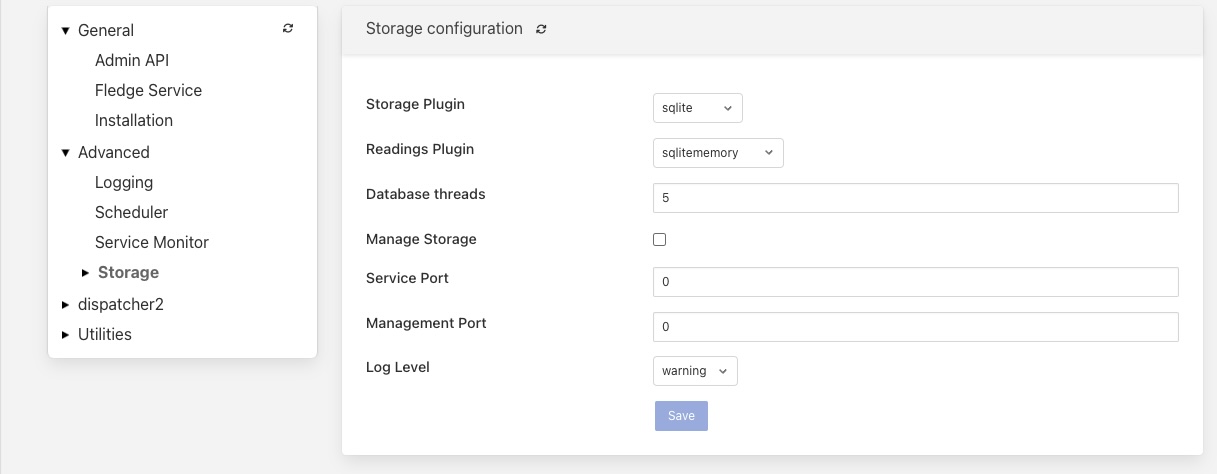Open the Storage Plugin dropdown

point(697,108)
